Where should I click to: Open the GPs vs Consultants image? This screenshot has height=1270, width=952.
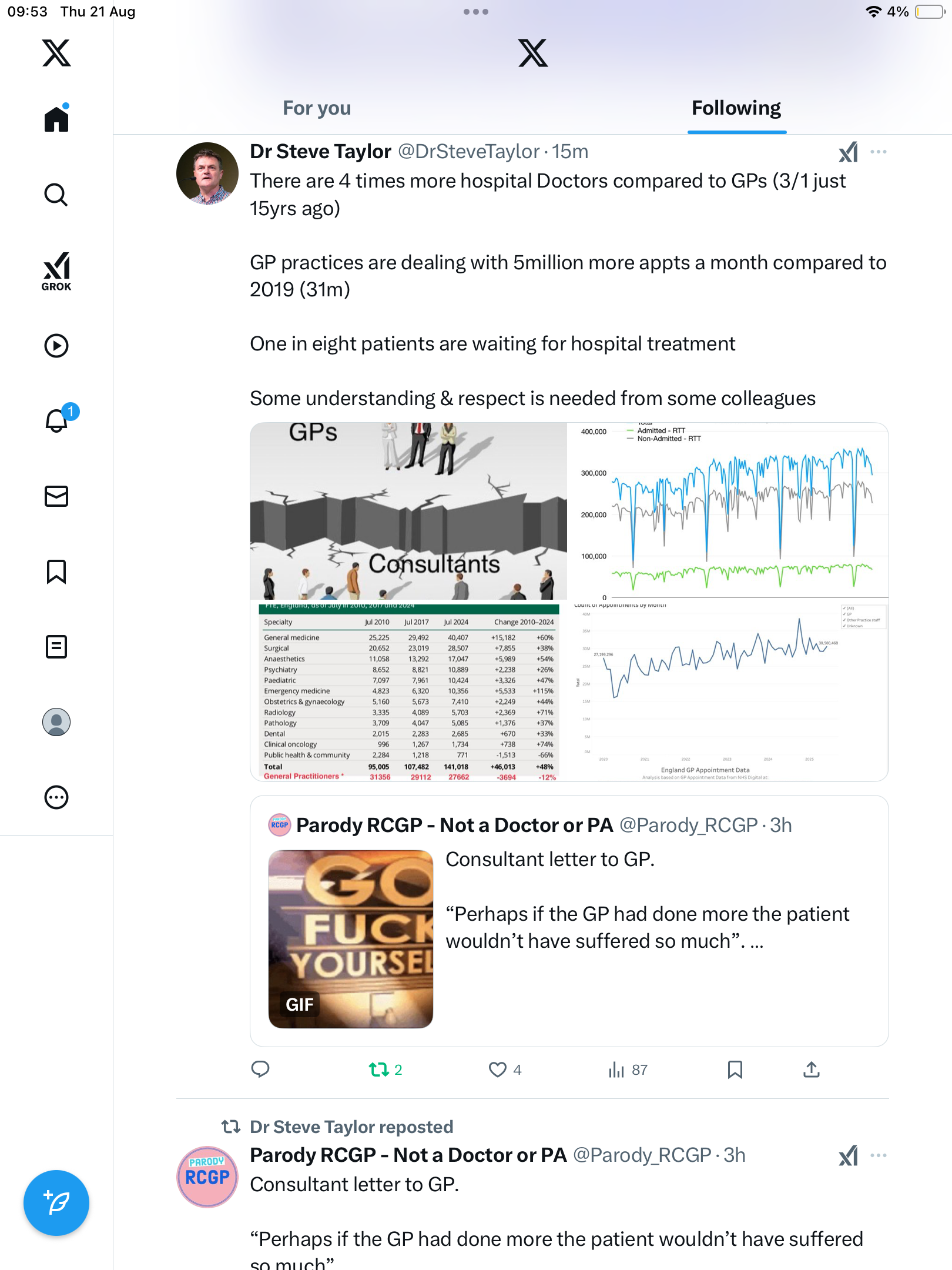[x=408, y=511]
